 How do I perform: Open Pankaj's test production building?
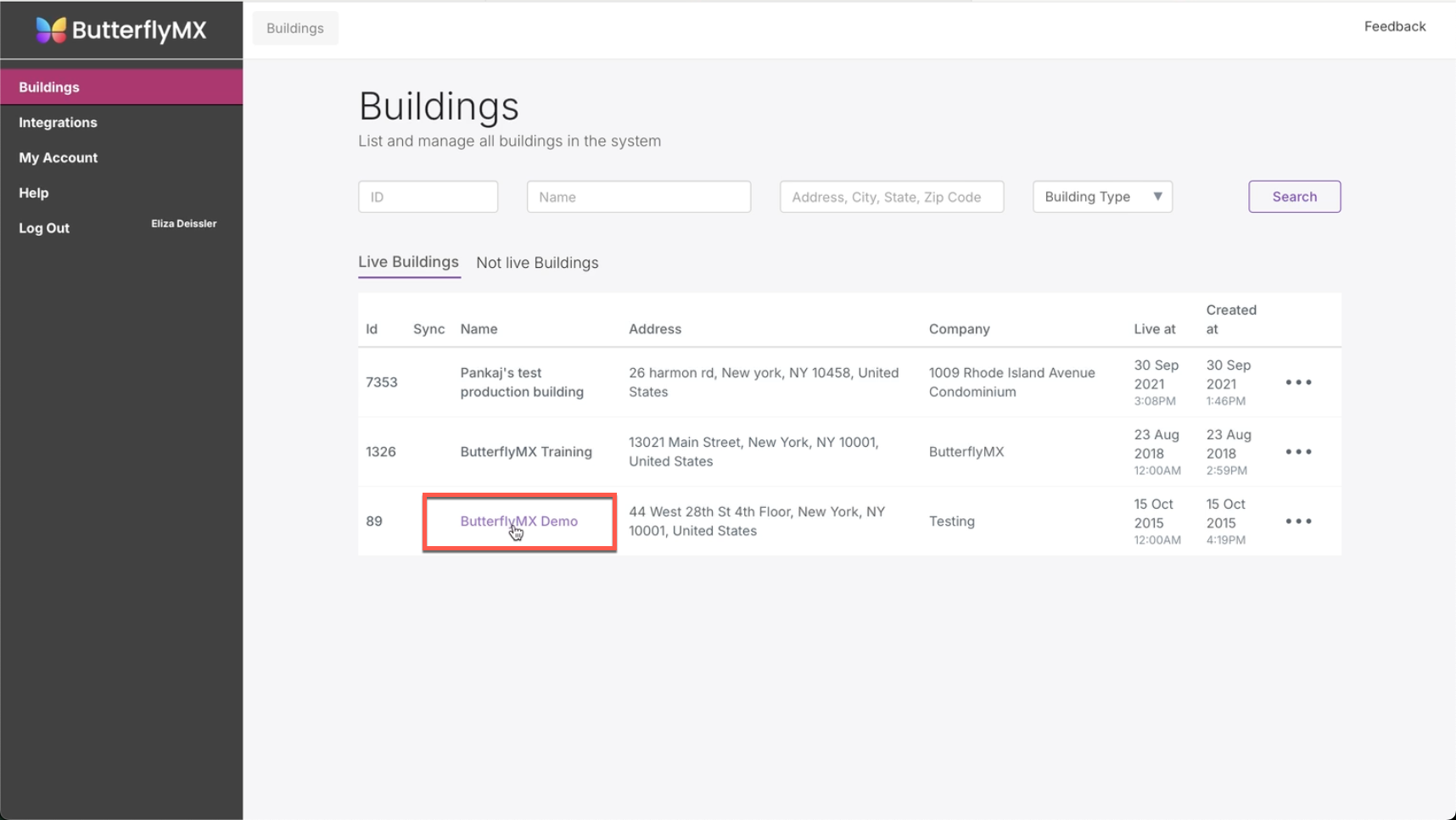pyautogui.click(x=521, y=382)
